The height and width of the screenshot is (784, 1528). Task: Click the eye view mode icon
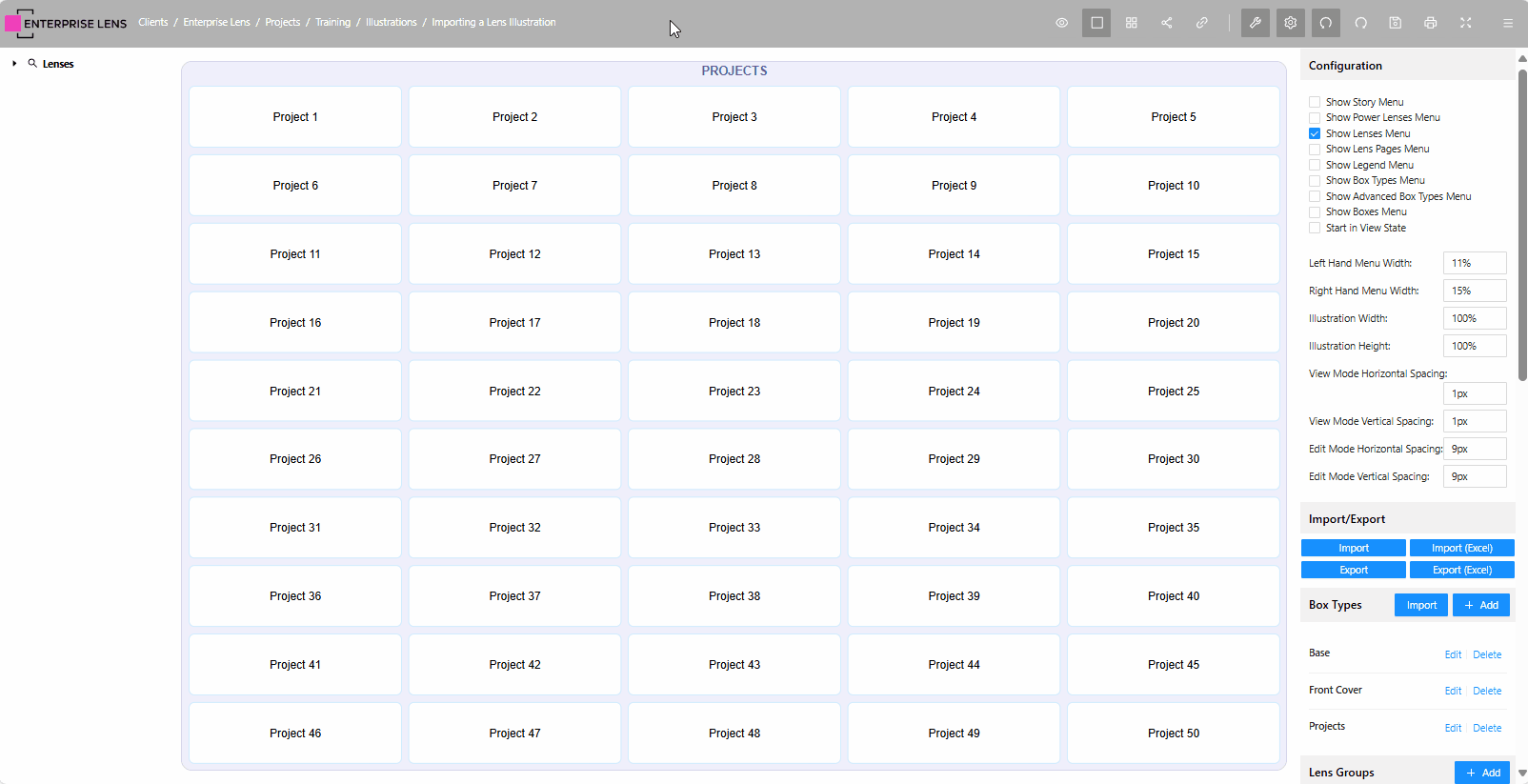[1061, 23]
